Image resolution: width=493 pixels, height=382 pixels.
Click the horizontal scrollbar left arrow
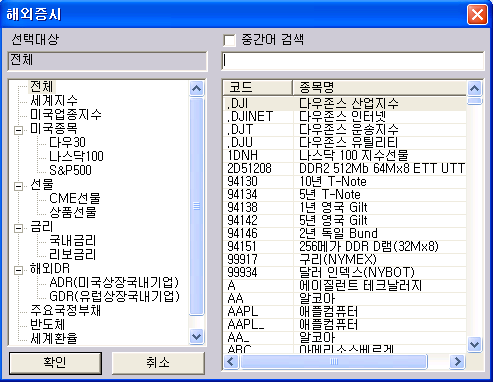[231, 362]
